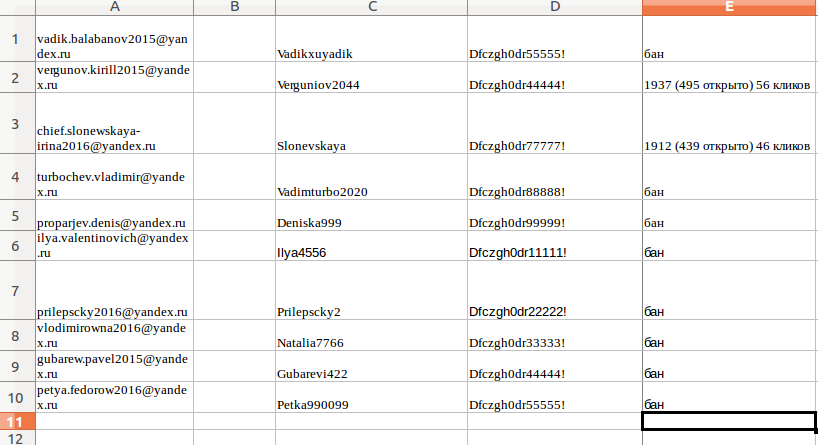Screen dimensions: 818x445
Task: Select the Slonevskaya cell
Action: click(371, 123)
